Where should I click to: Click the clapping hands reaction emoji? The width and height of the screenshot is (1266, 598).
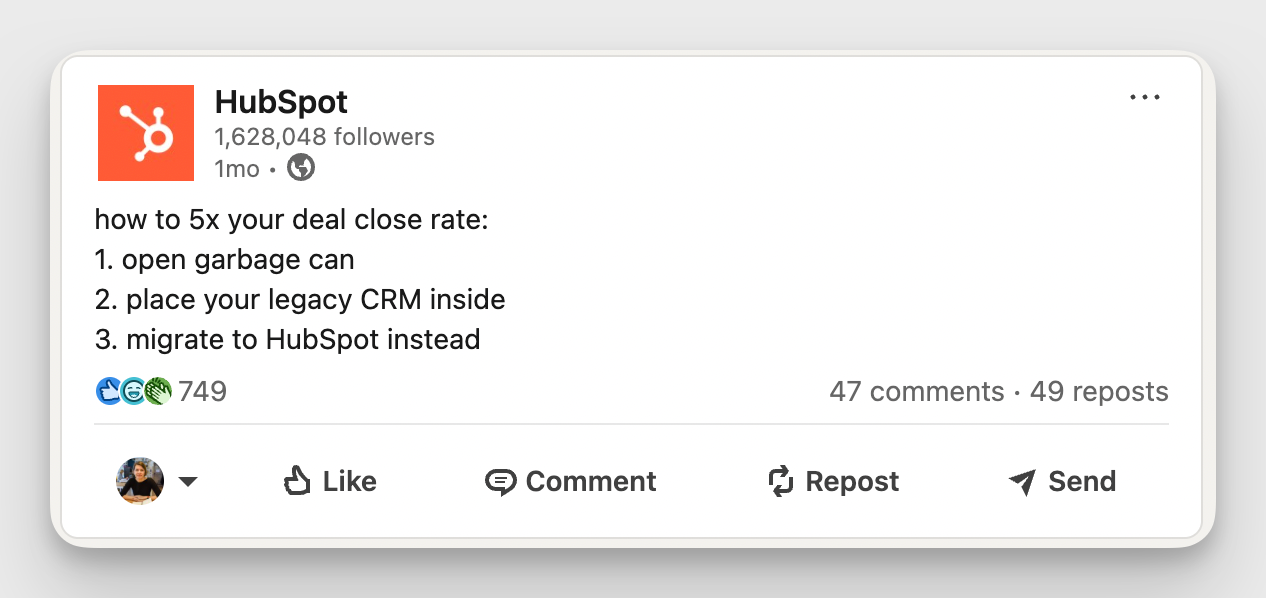click(156, 391)
